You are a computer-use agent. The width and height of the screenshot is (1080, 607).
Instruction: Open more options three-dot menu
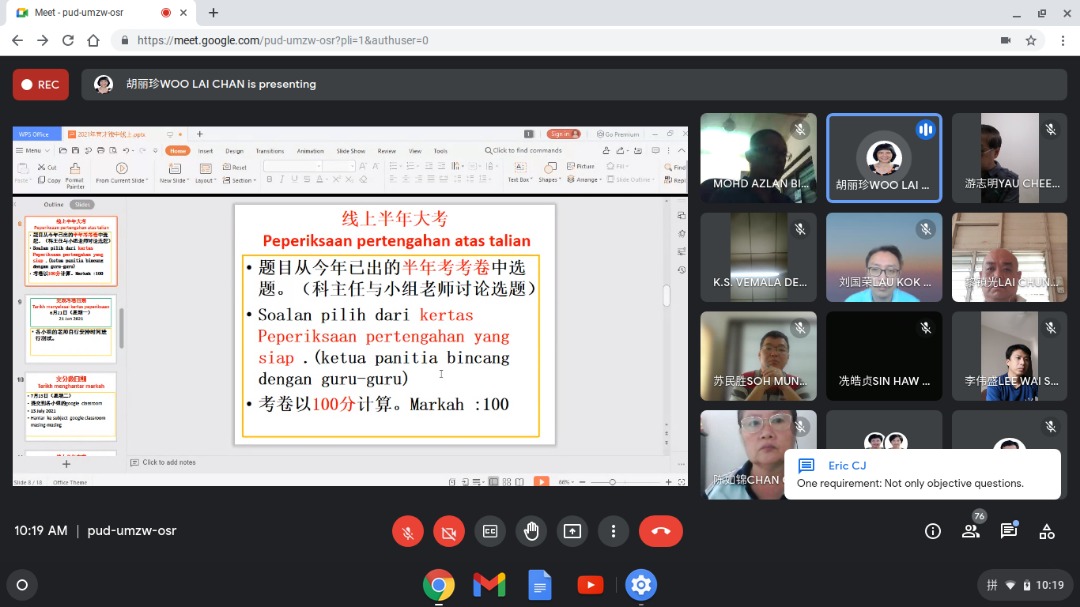pos(613,531)
